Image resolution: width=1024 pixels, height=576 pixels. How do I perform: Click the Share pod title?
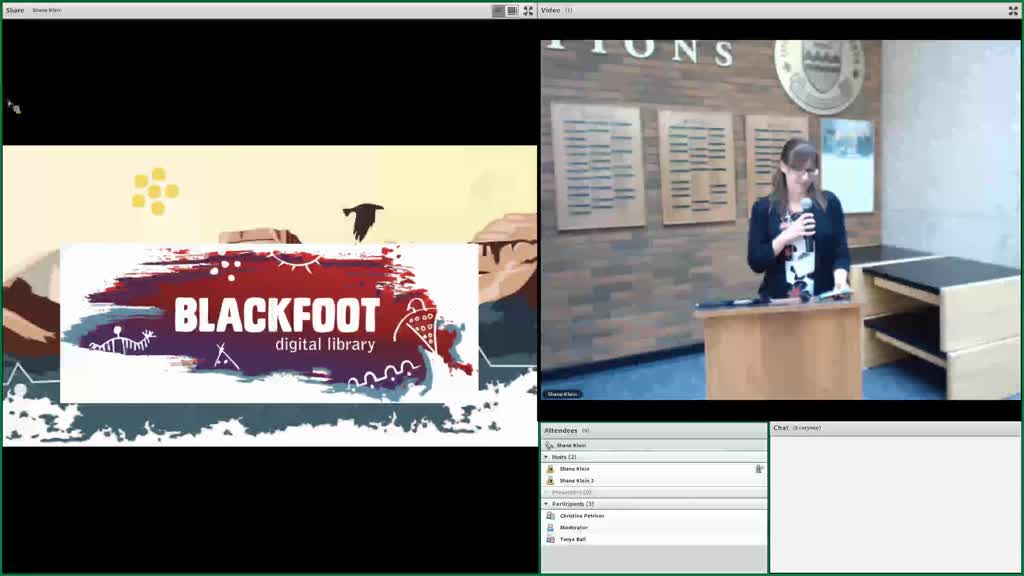(x=14, y=10)
